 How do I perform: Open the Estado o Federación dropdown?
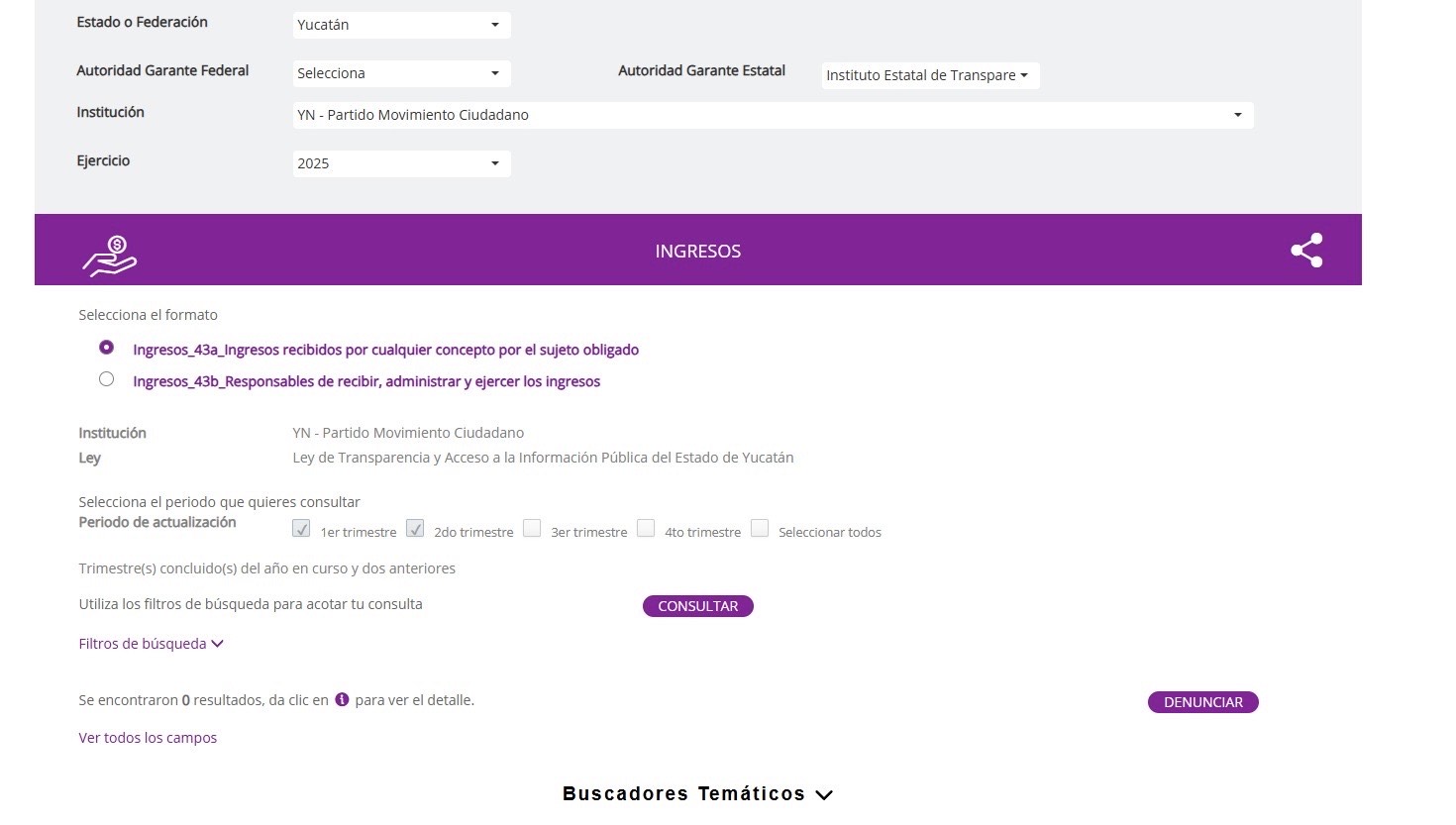pos(401,25)
